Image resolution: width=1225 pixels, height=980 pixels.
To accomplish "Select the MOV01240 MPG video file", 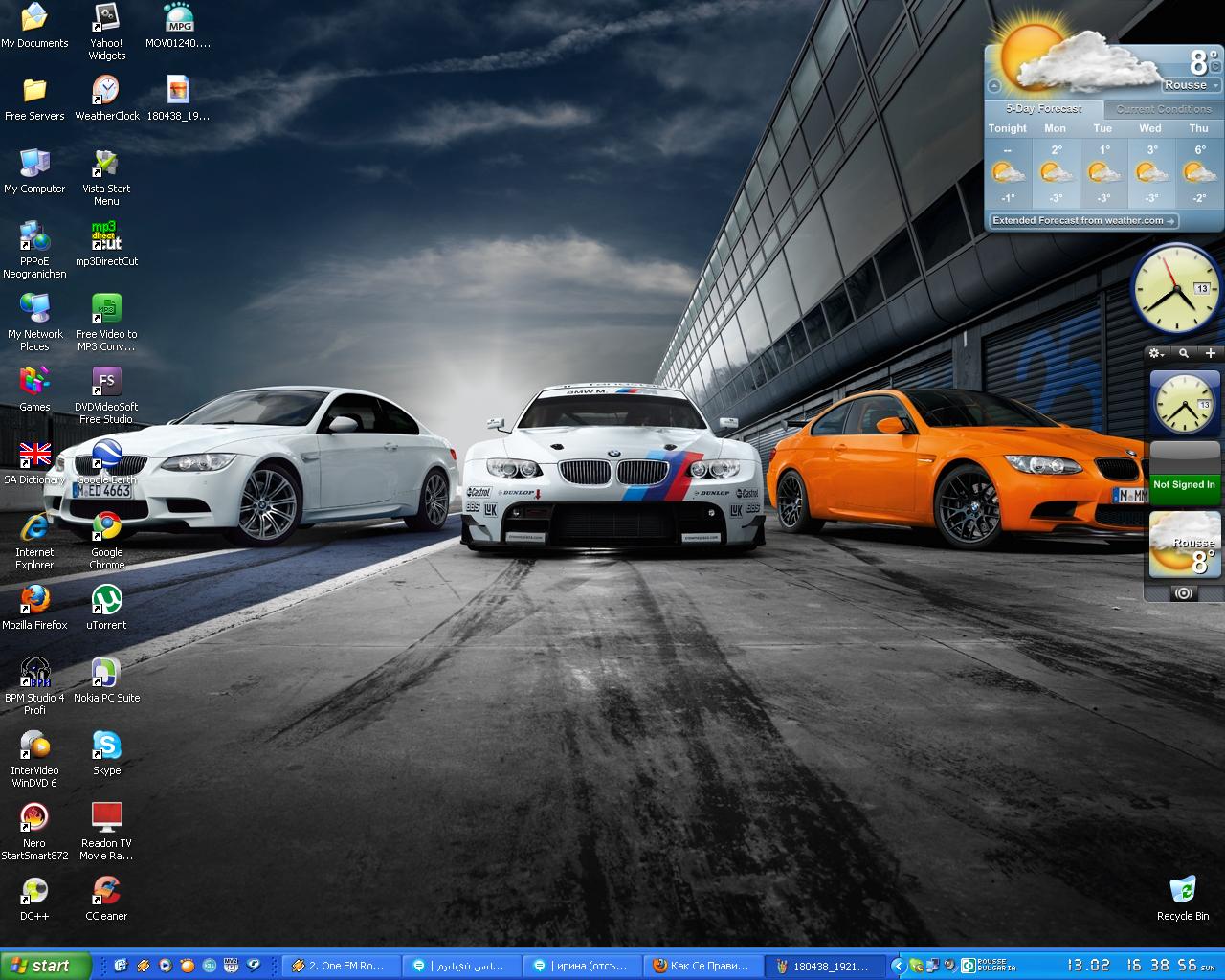I will tap(178, 26).
